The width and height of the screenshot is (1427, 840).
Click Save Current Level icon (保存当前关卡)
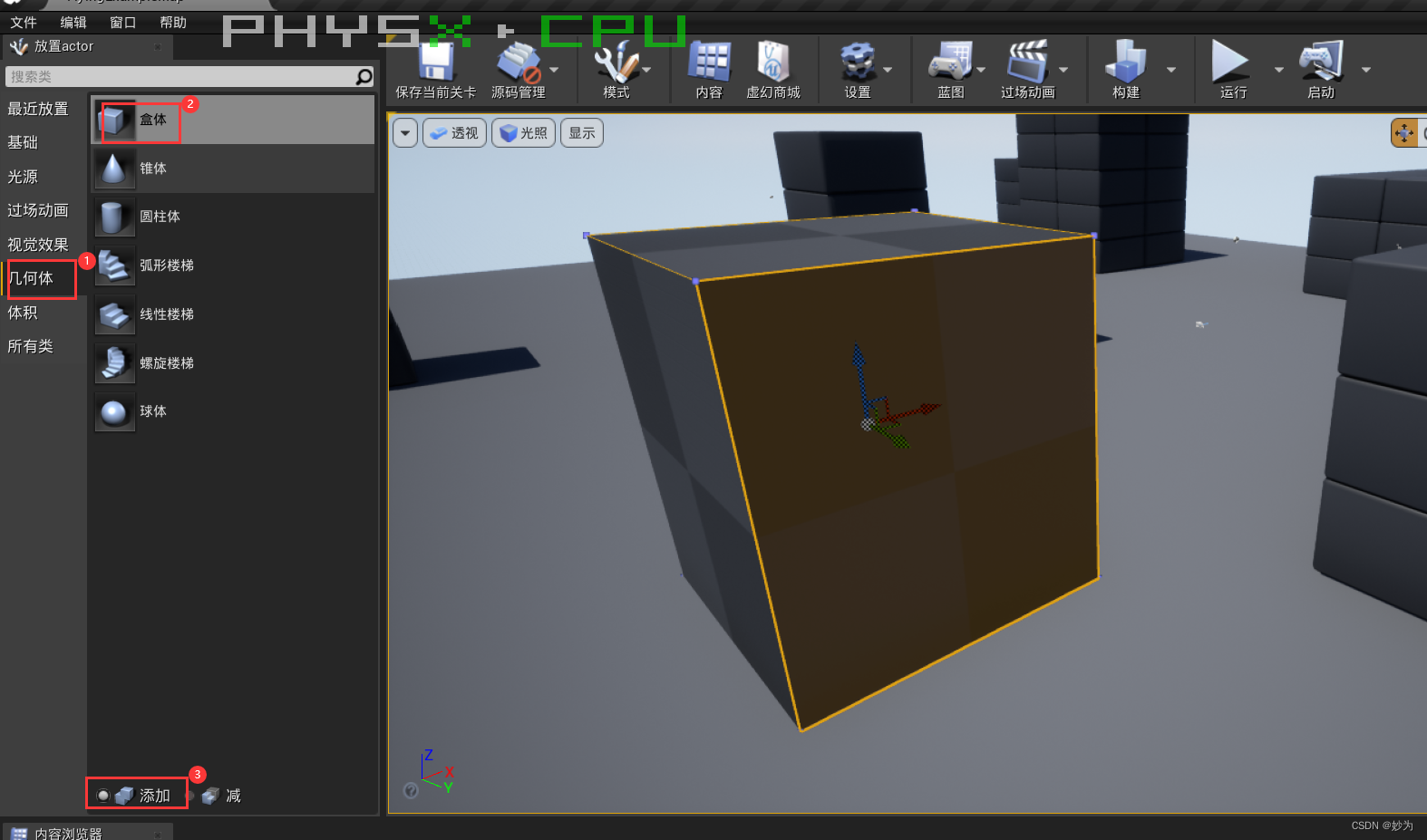point(436,62)
